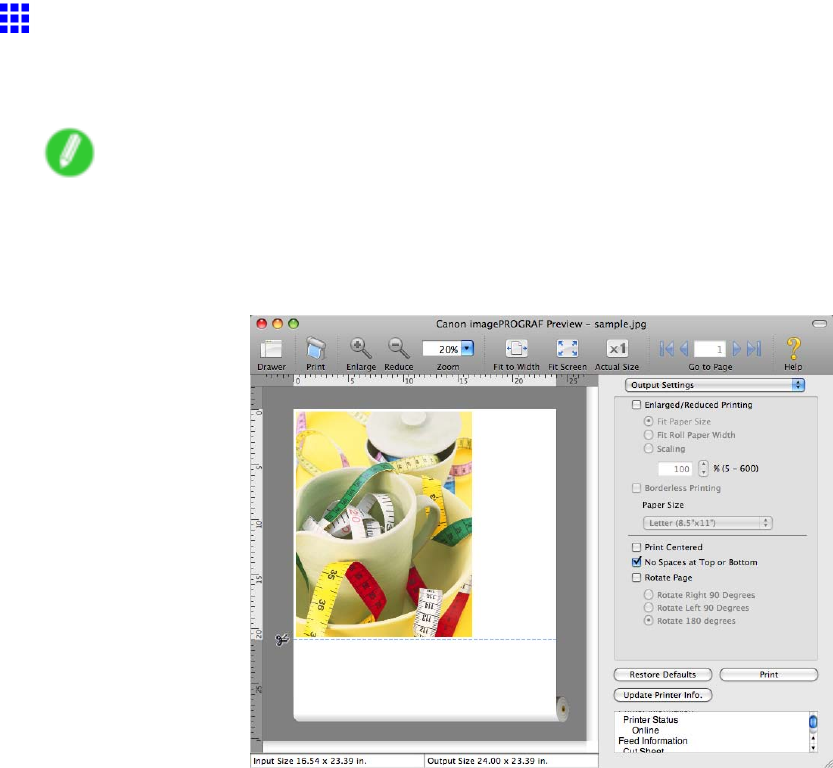Click the Feed Information text line
This screenshot has height=768, width=833.
(652, 740)
